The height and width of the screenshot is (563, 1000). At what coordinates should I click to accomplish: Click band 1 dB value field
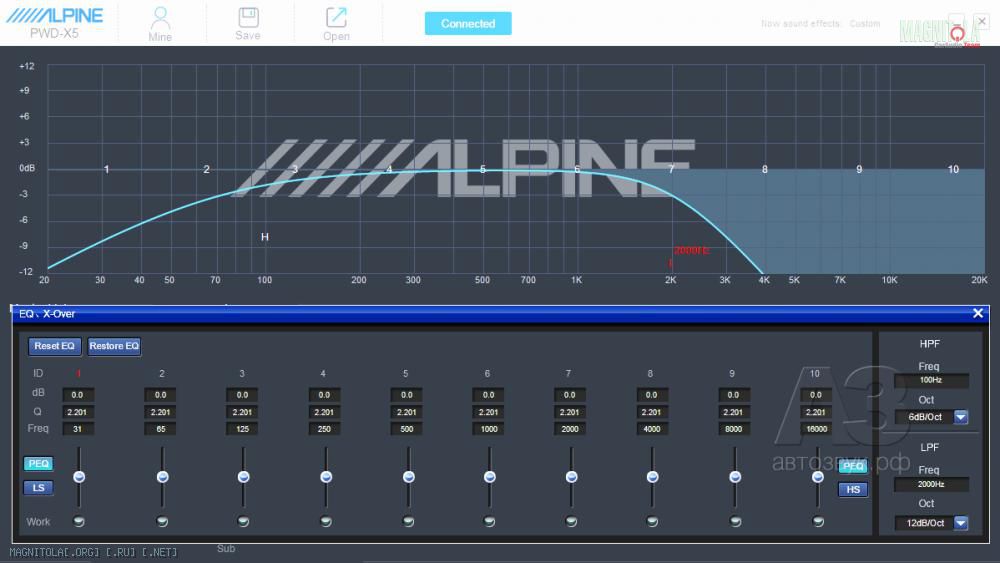coord(78,395)
